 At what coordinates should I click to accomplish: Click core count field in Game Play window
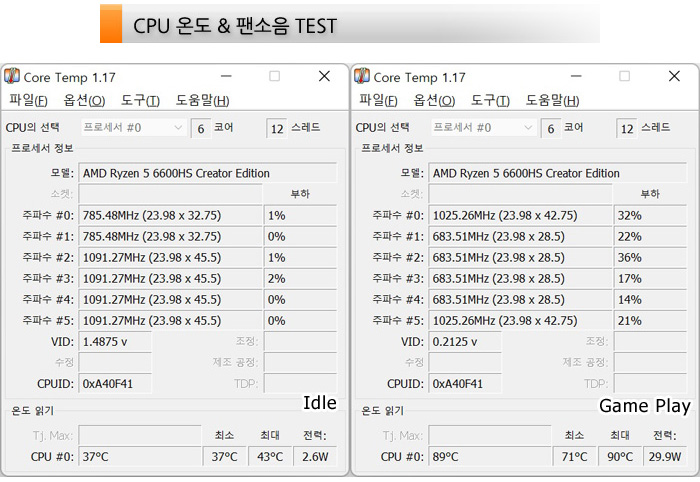point(551,129)
